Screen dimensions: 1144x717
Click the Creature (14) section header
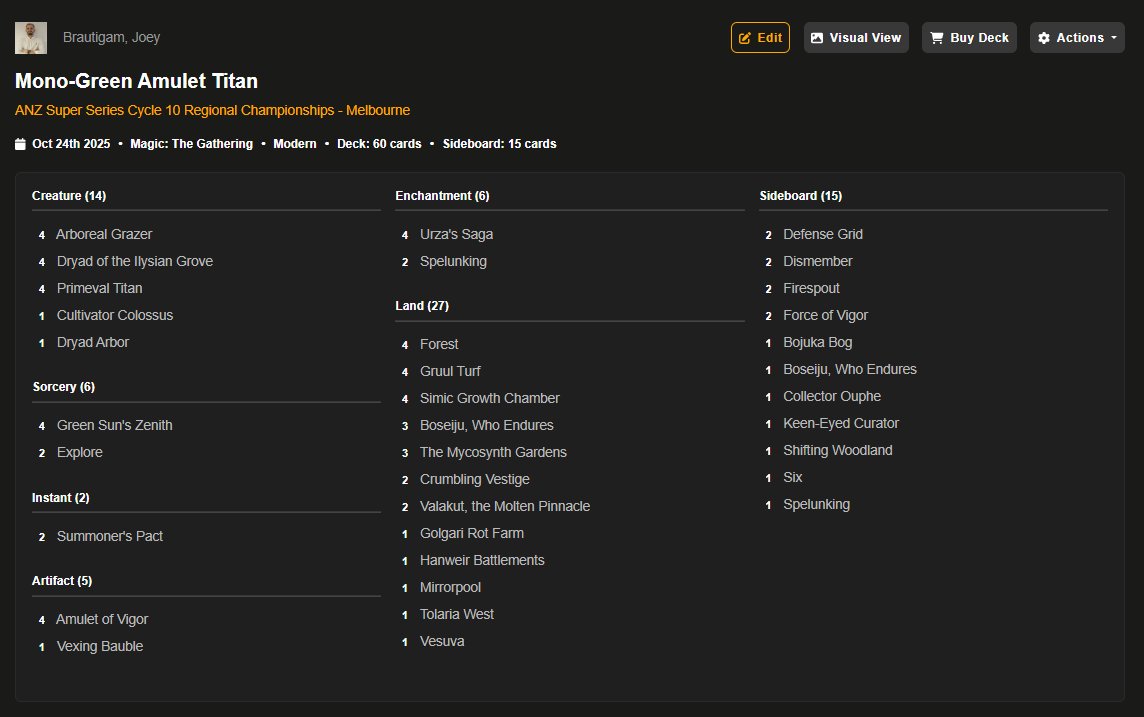click(x=69, y=195)
